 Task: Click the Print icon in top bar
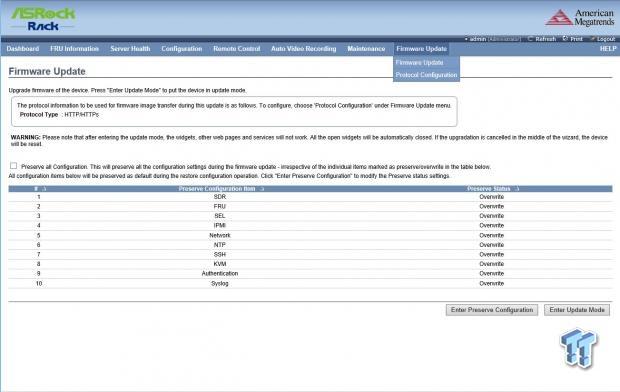click(x=565, y=39)
